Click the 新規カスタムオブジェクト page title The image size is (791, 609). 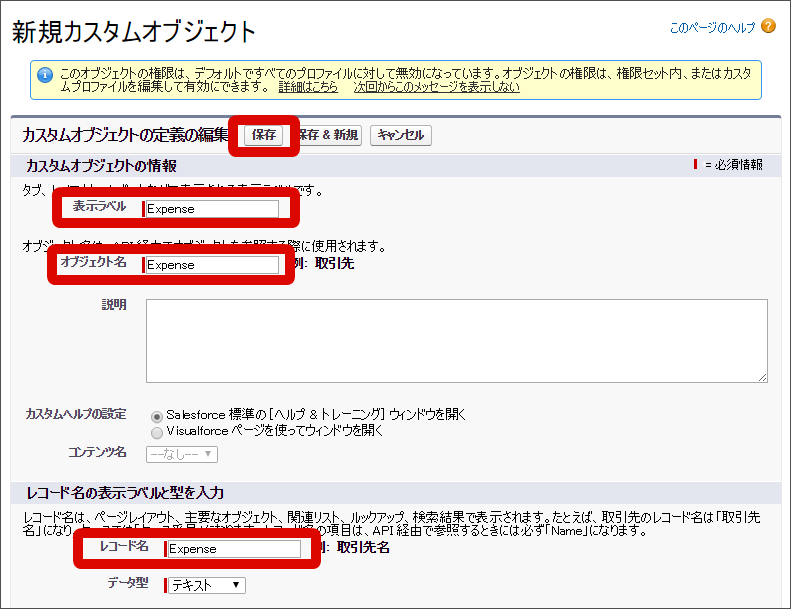(x=134, y=32)
